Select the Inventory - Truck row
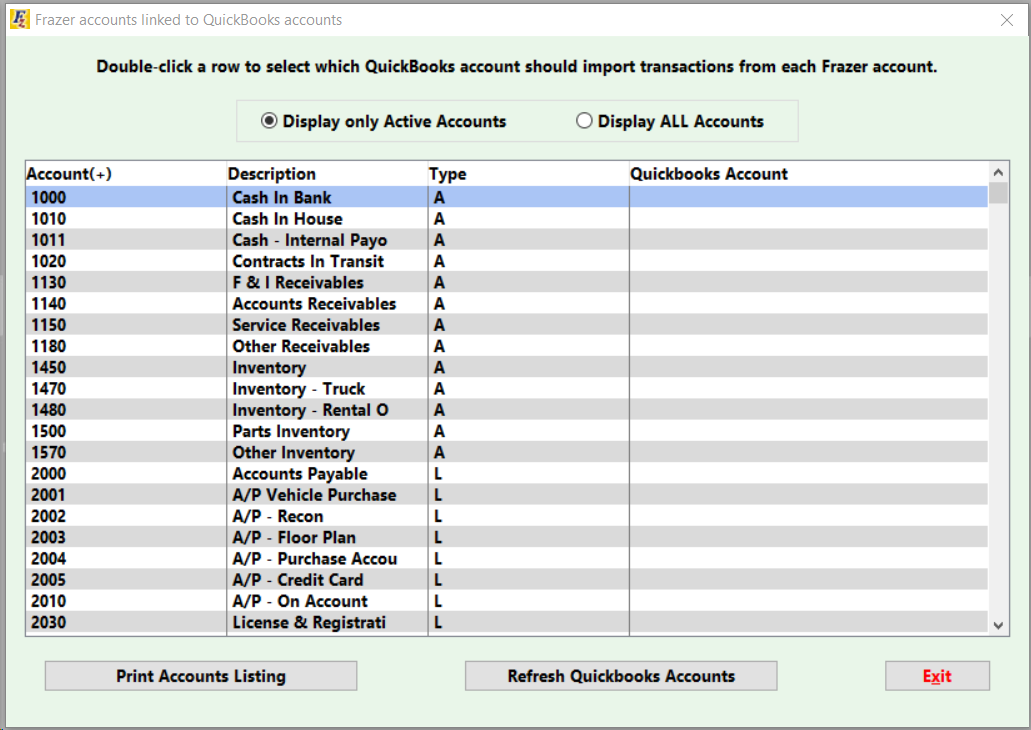Image resolution: width=1031 pixels, height=730 pixels. (507, 389)
